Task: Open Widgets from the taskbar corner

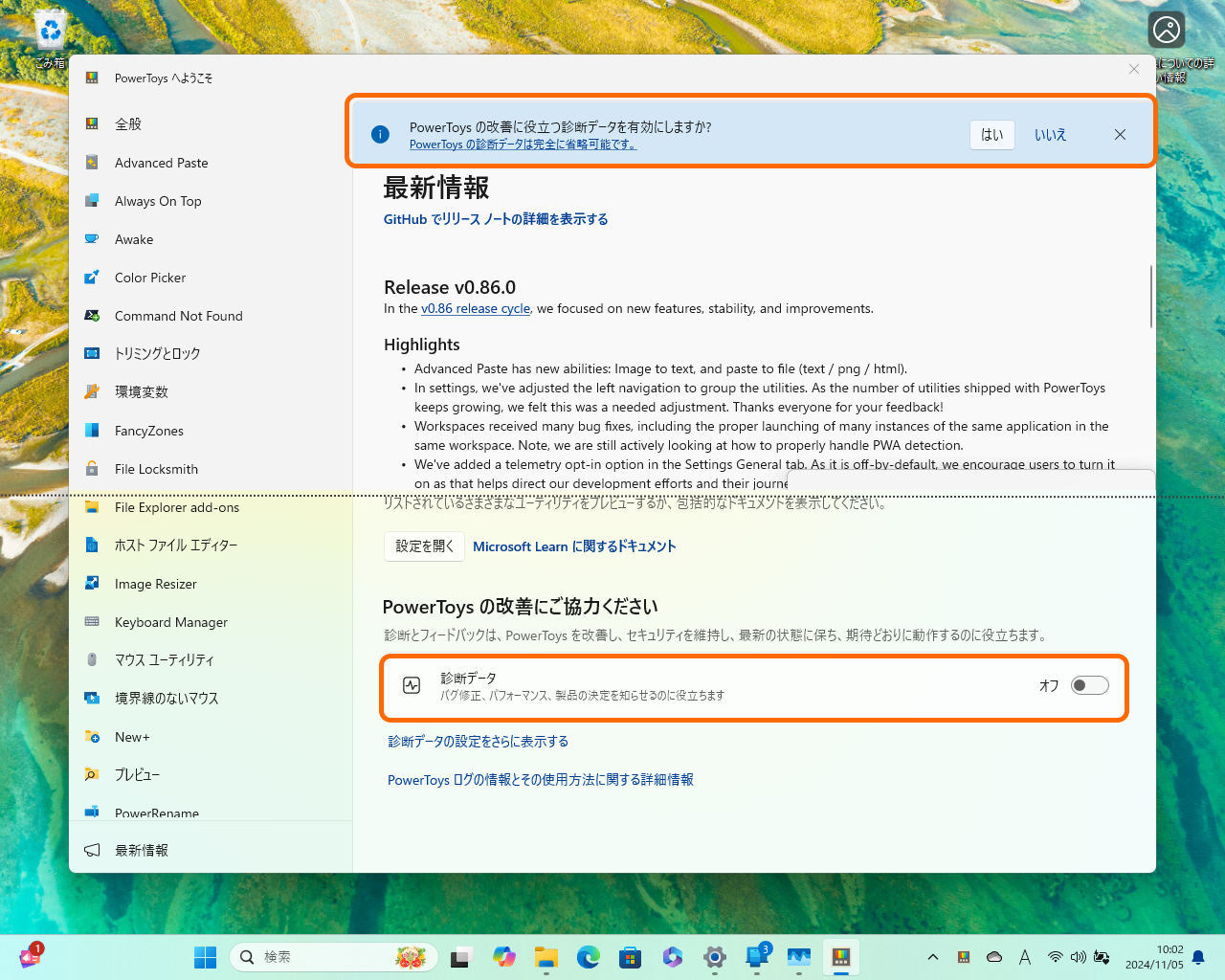Action: point(31,956)
